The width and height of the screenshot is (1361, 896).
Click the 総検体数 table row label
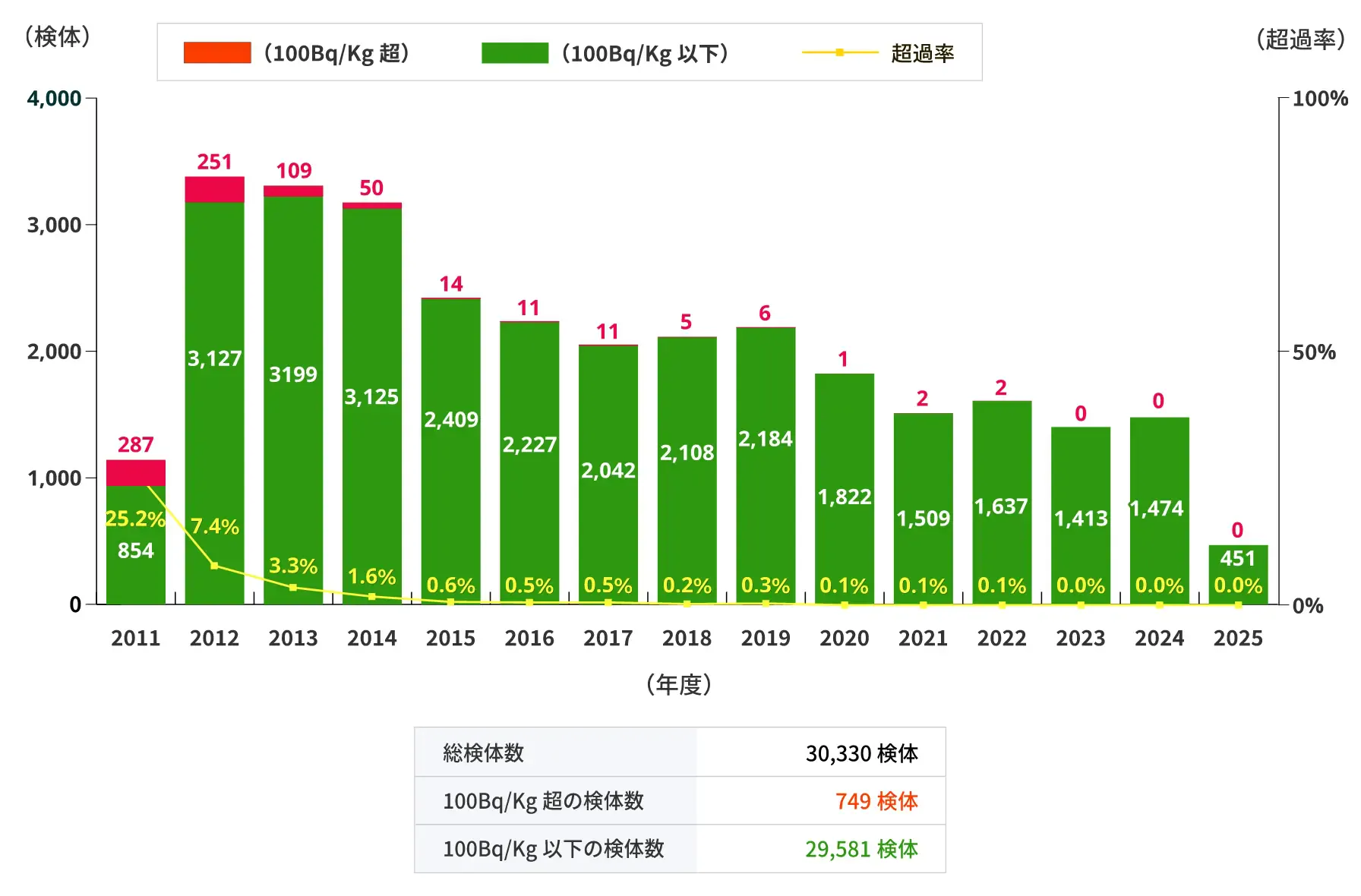coord(484,752)
